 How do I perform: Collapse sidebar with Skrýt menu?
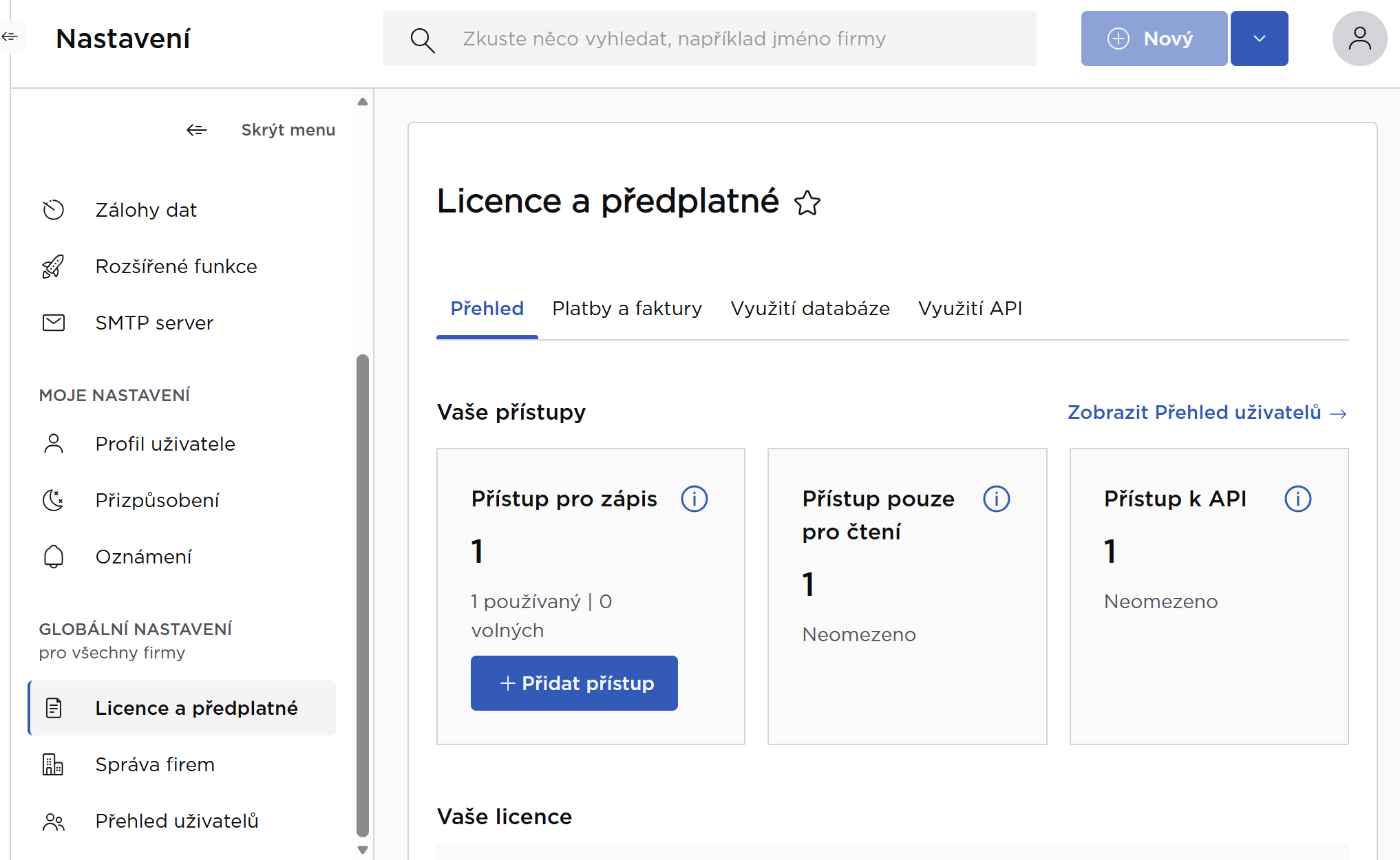pos(261,130)
